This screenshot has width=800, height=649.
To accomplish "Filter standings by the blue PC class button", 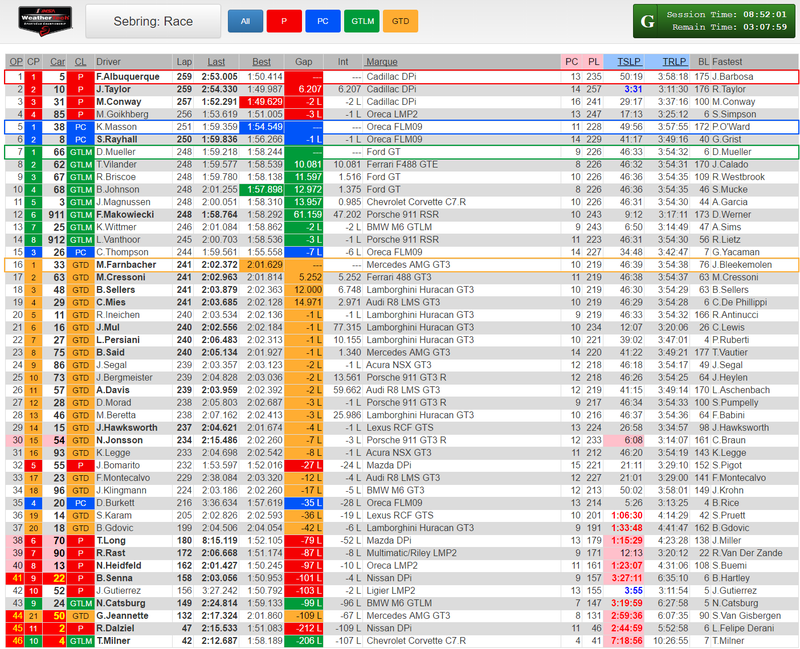I will [323, 21].
